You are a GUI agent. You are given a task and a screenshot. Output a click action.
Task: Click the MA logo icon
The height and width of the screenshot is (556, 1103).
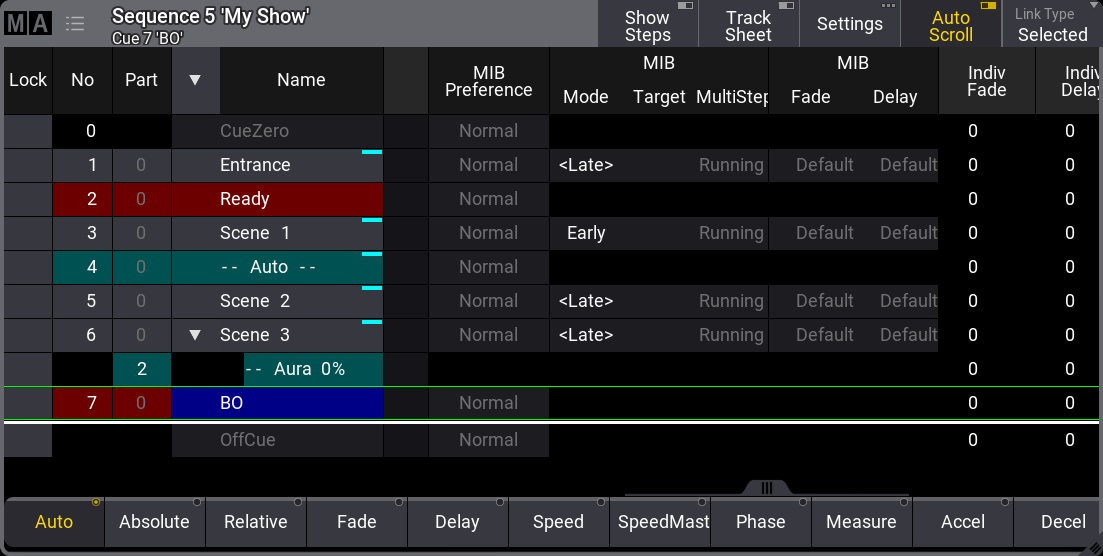[27, 23]
